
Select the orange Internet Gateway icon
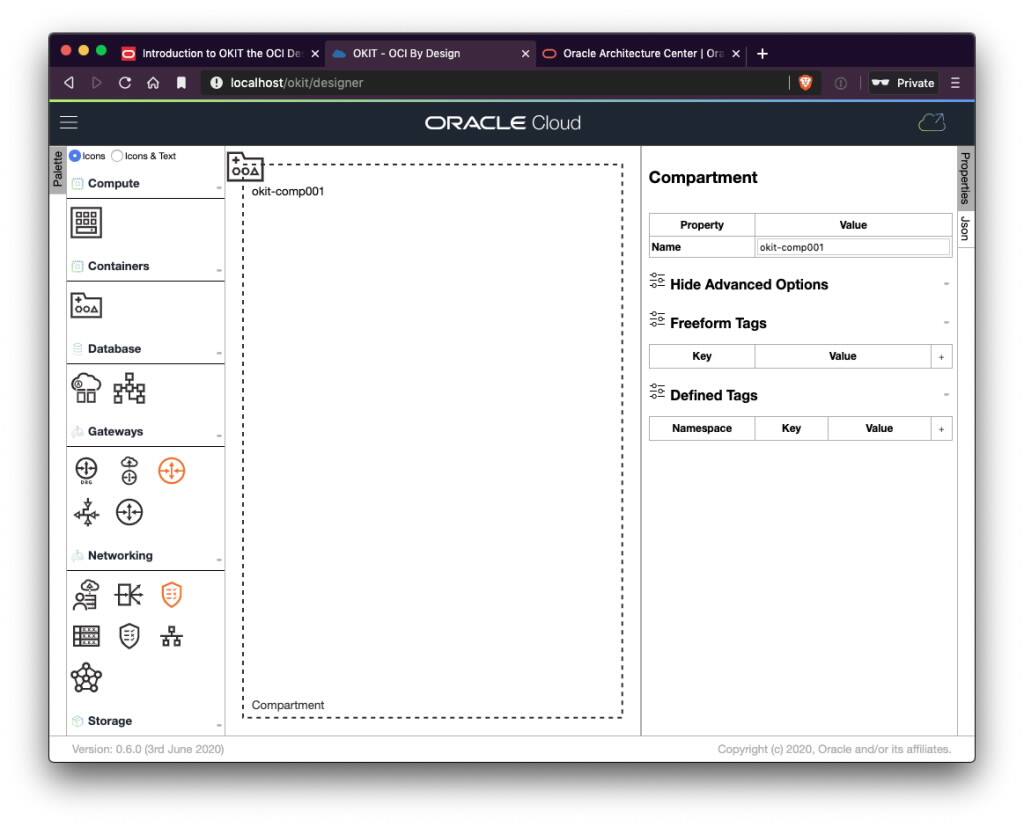tap(171, 471)
